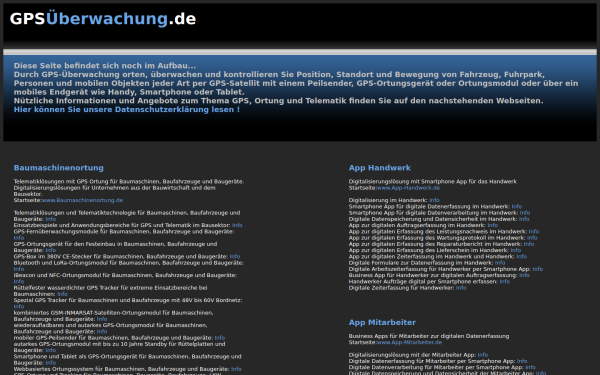Screen dimensions: 600x375
Task: Open Info for Erfassung des Lieferschein im Handwerk
Action: [x=516, y=250]
